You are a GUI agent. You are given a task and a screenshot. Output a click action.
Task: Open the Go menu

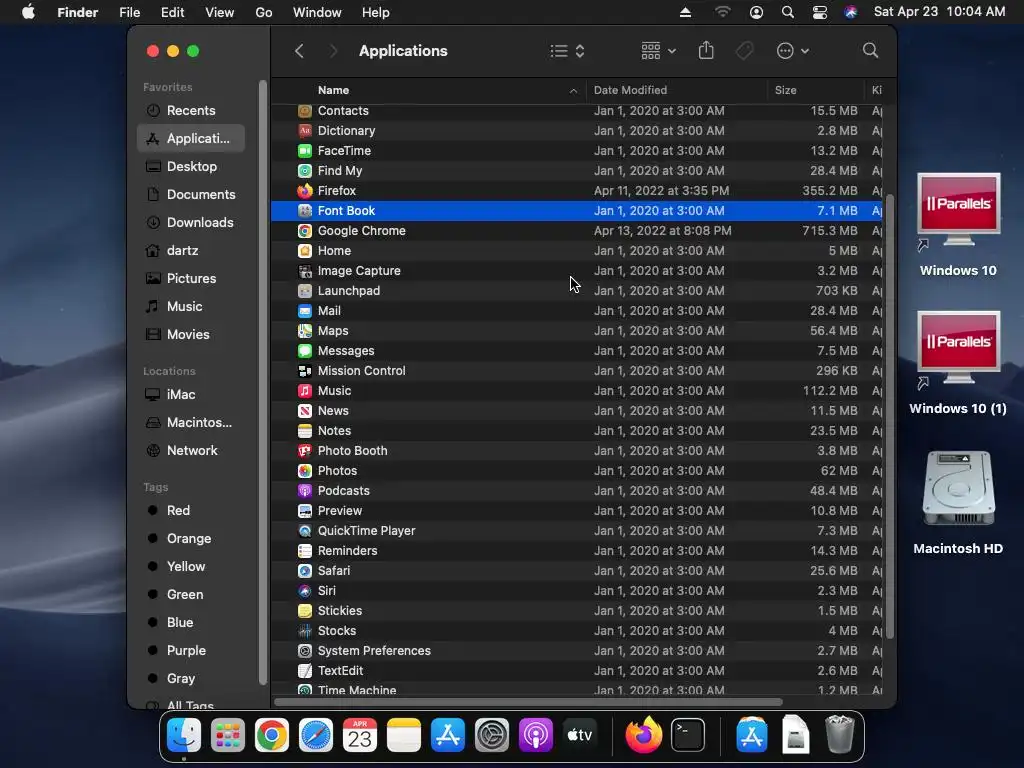264,12
